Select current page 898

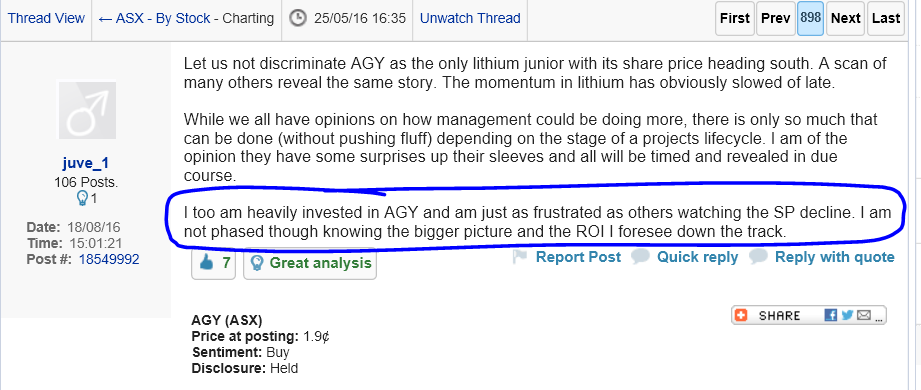coord(811,18)
